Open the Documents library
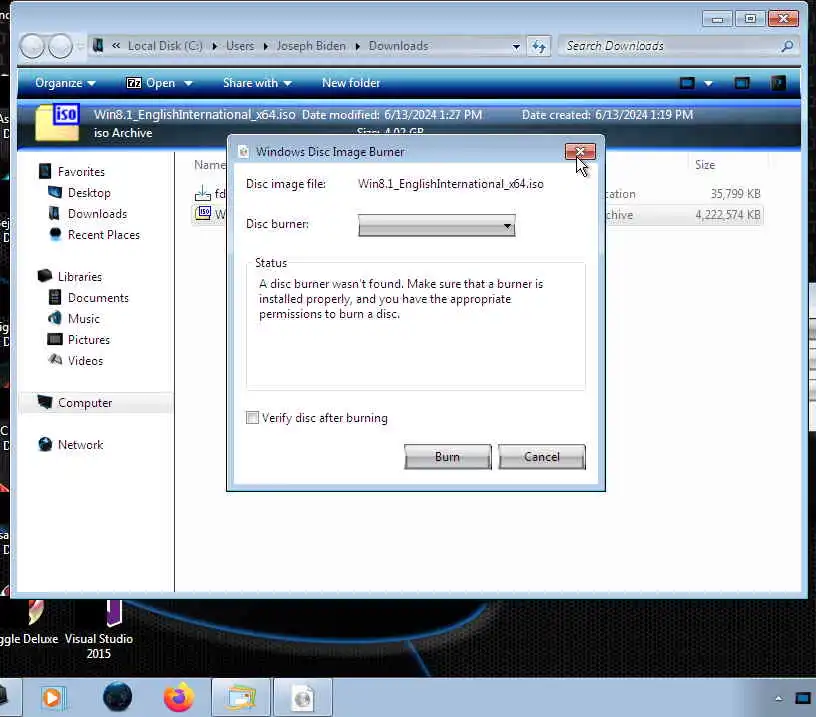 (x=98, y=298)
